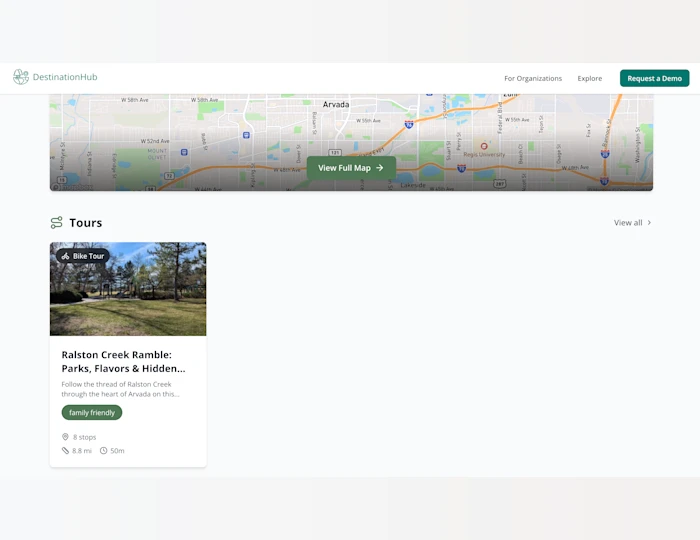Click the bicycle icon in Bike Tour badge
This screenshot has width=700, height=540.
66,256
